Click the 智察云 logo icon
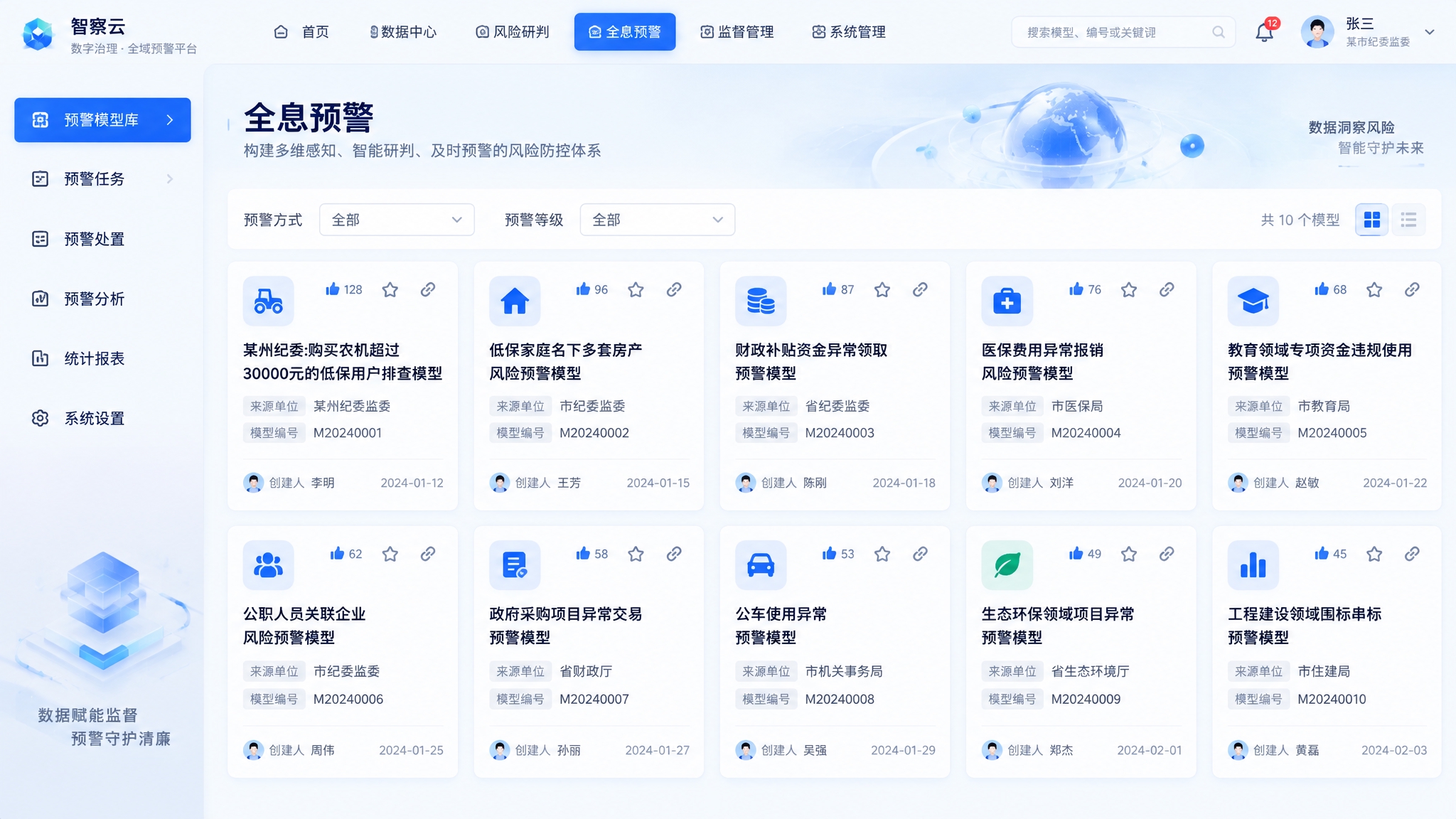Viewport: 1456px width, 819px height. coord(38,34)
